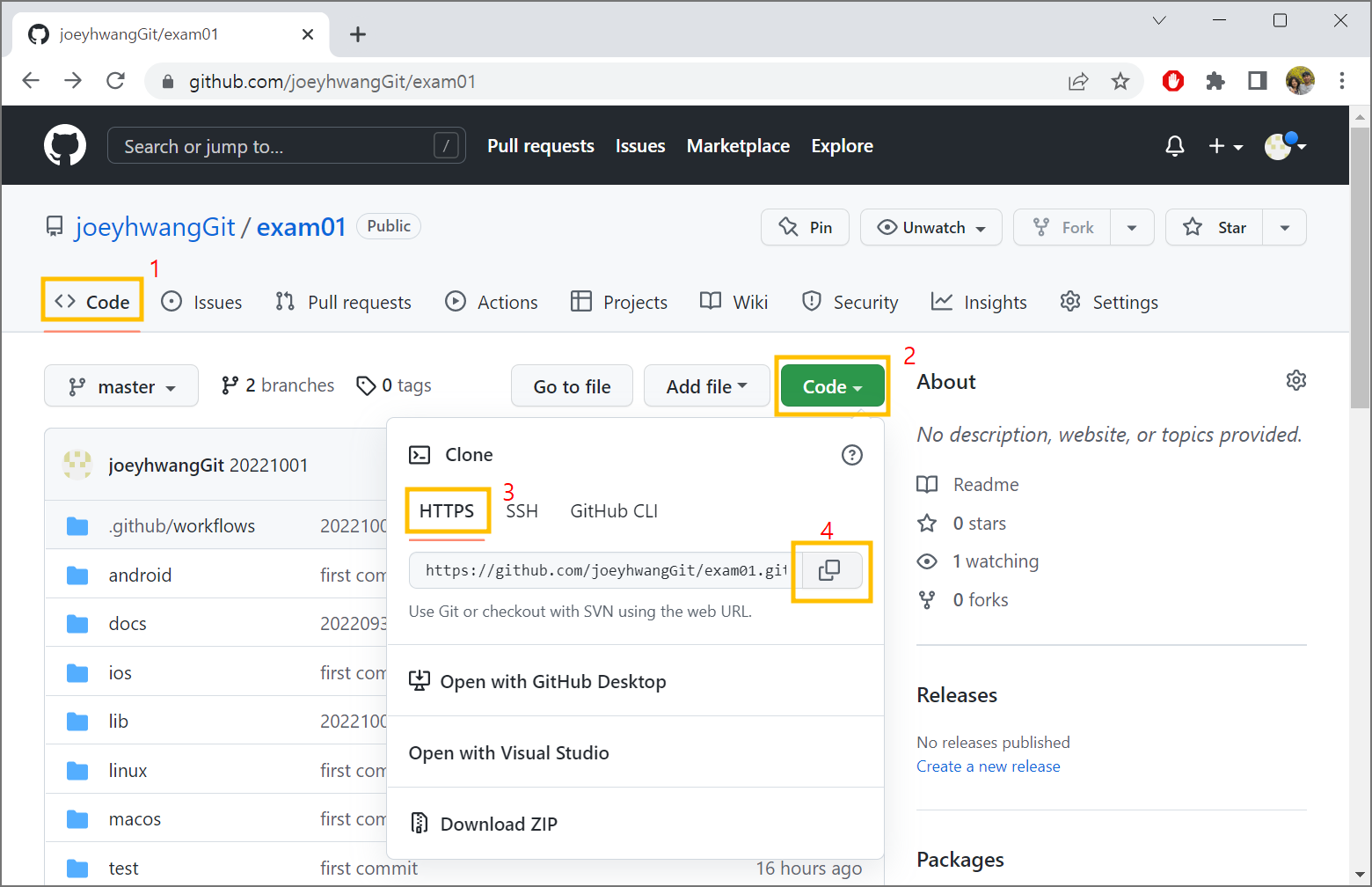Click the Unwatch button
The height and width of the screenshot is (887, 1372).
coord(930,227)
